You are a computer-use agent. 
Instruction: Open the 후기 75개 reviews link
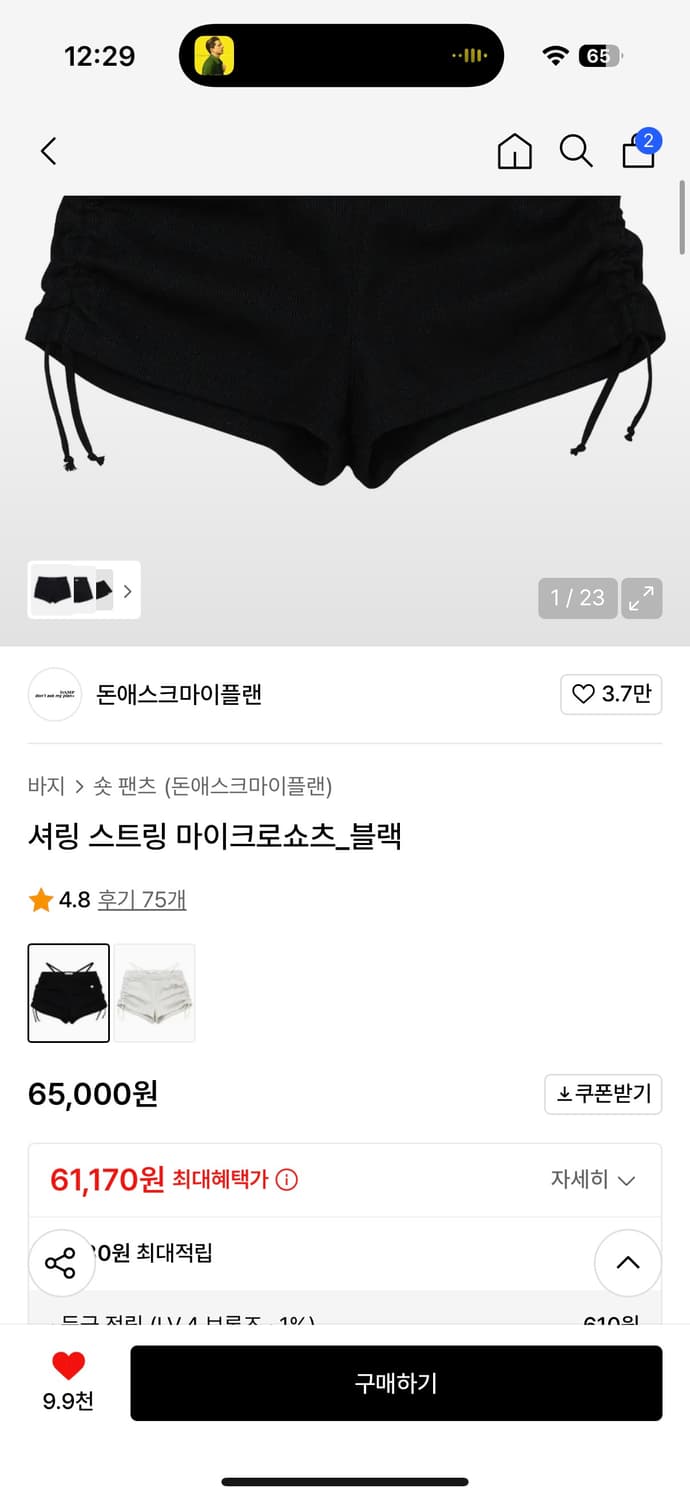pyautogui.click(x=141, y=900)
